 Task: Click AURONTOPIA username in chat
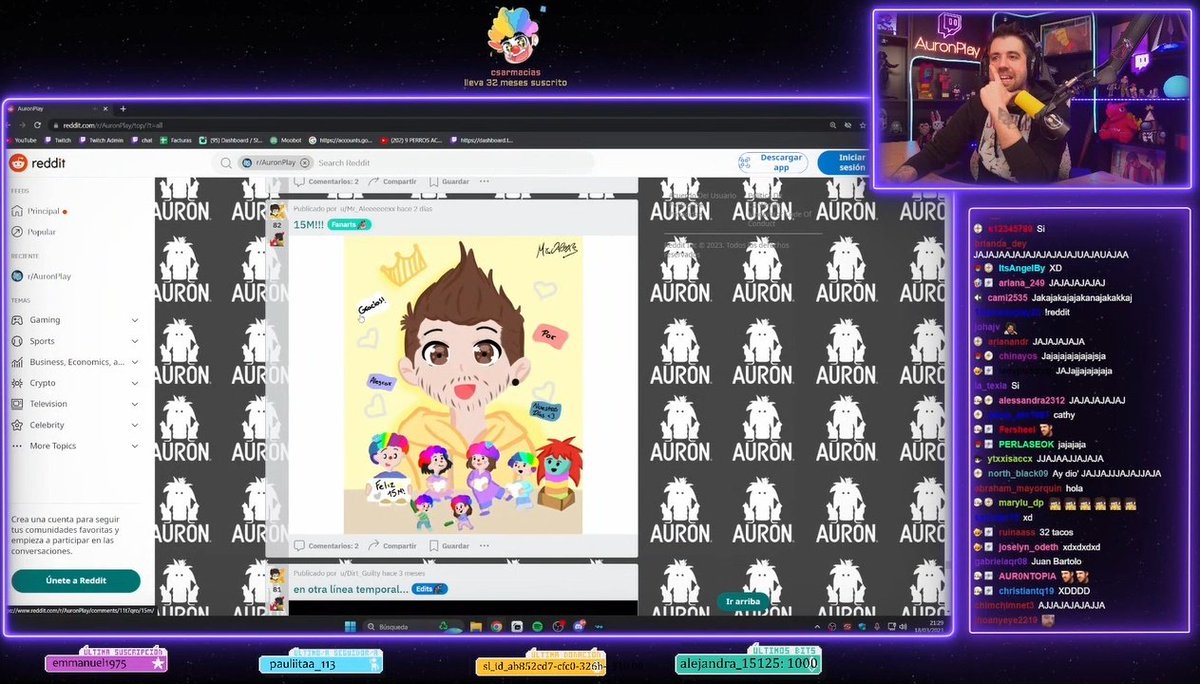click(1027, 576)
